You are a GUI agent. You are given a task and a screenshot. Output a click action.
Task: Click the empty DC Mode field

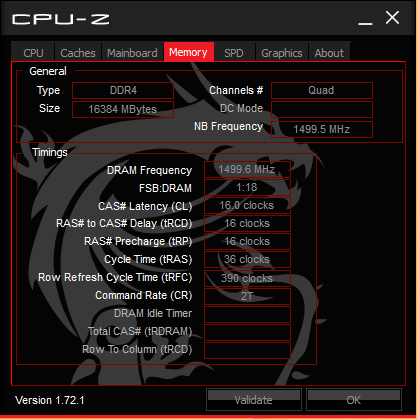click(x=322, y=109)
